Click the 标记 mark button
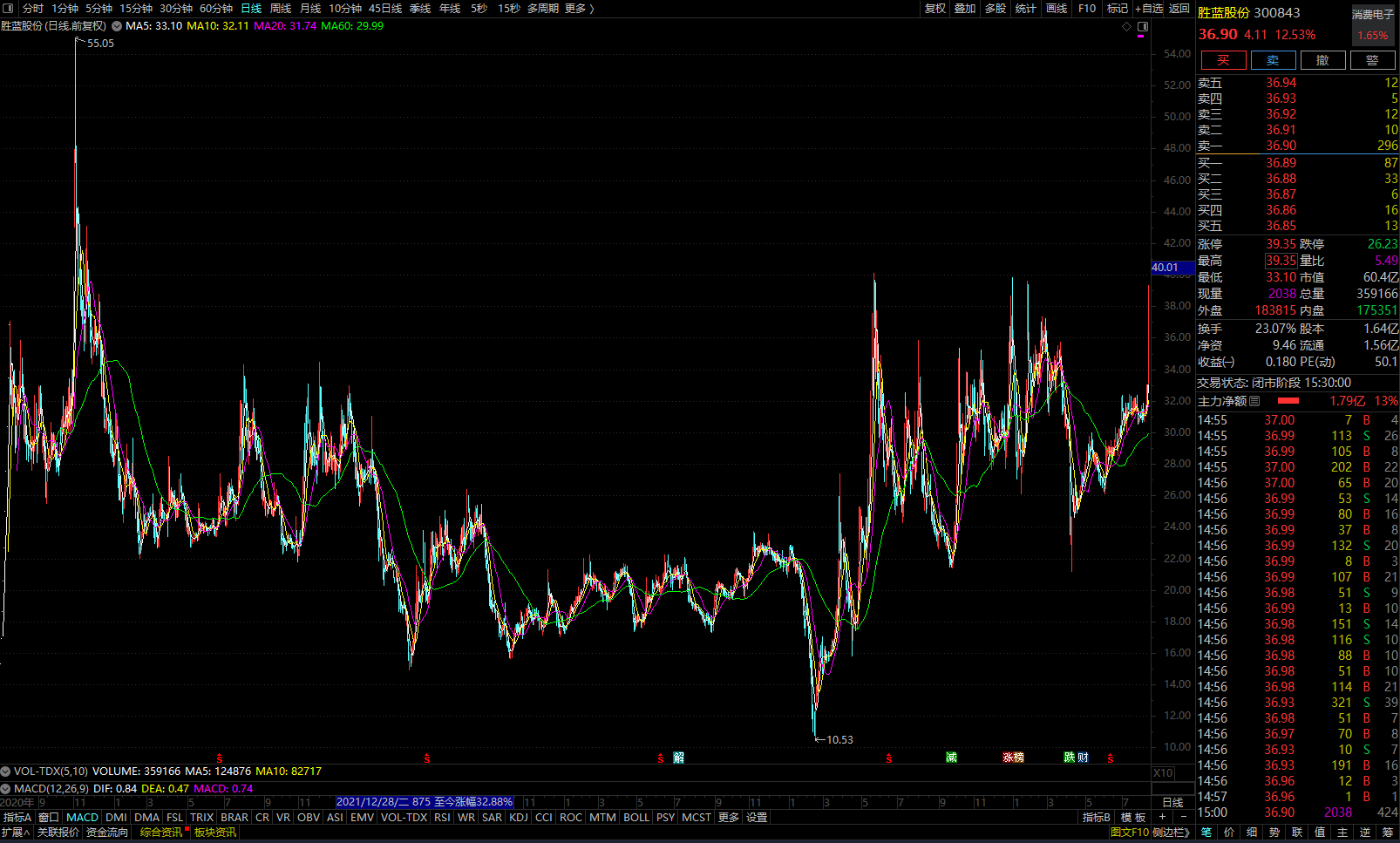Screen dimensions: 1400x843 [x=1118, y=8]
